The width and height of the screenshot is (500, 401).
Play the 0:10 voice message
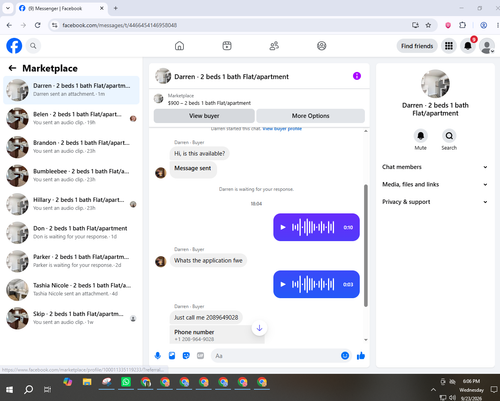pos(283,227)
